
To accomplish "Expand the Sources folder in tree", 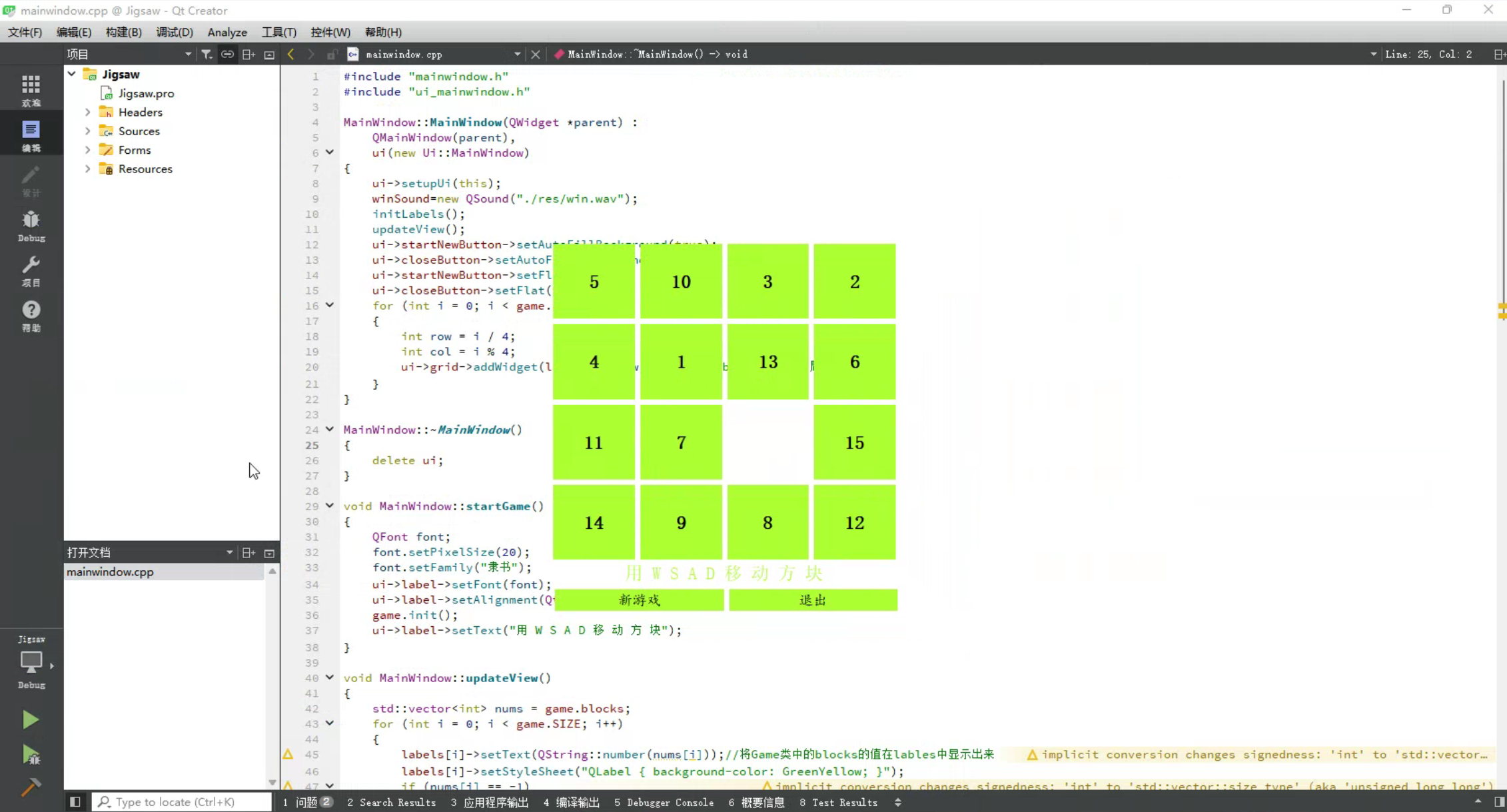I will click(x=87, y=131).
